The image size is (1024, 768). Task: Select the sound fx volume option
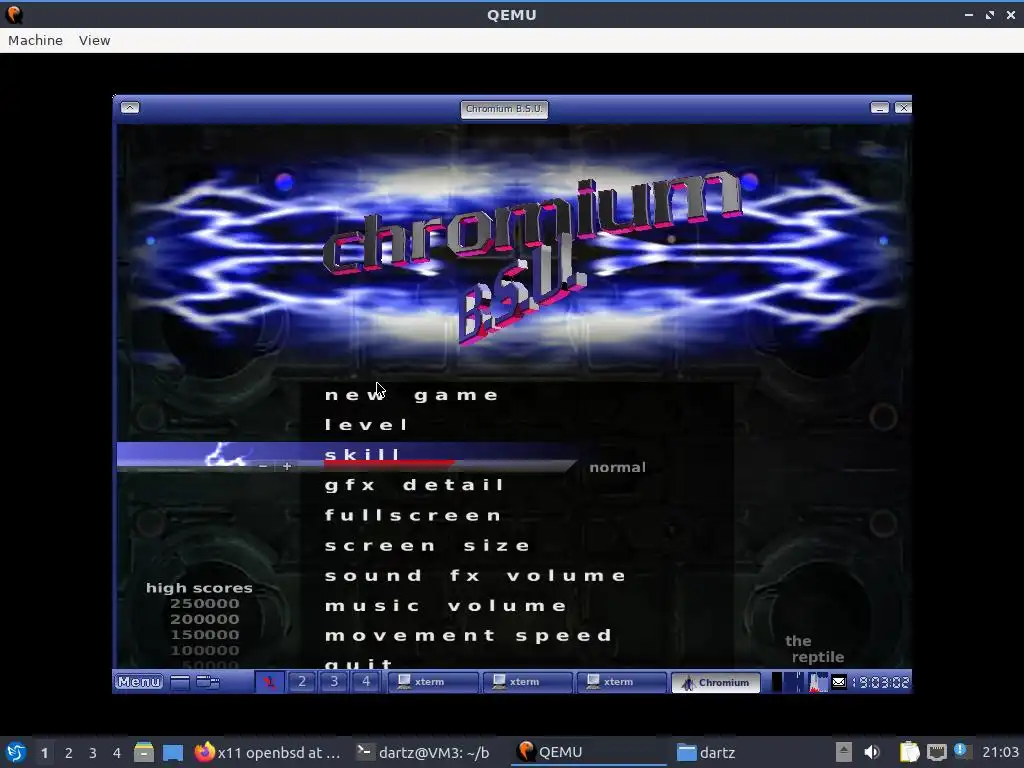tap(475, 575)
